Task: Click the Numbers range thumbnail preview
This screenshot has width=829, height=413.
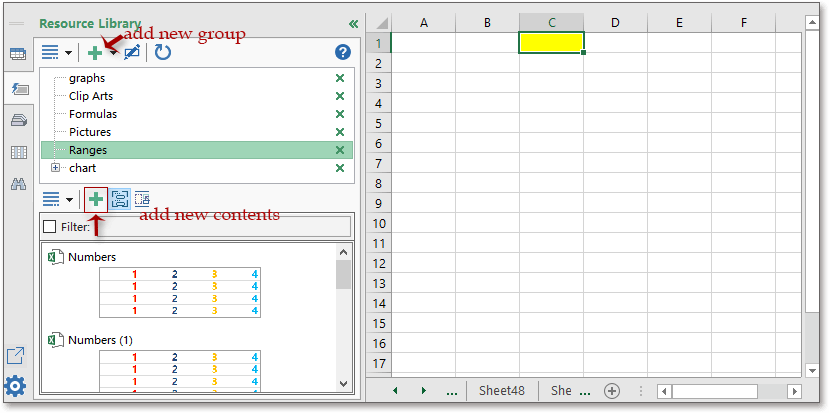Action: coord(180,292)
